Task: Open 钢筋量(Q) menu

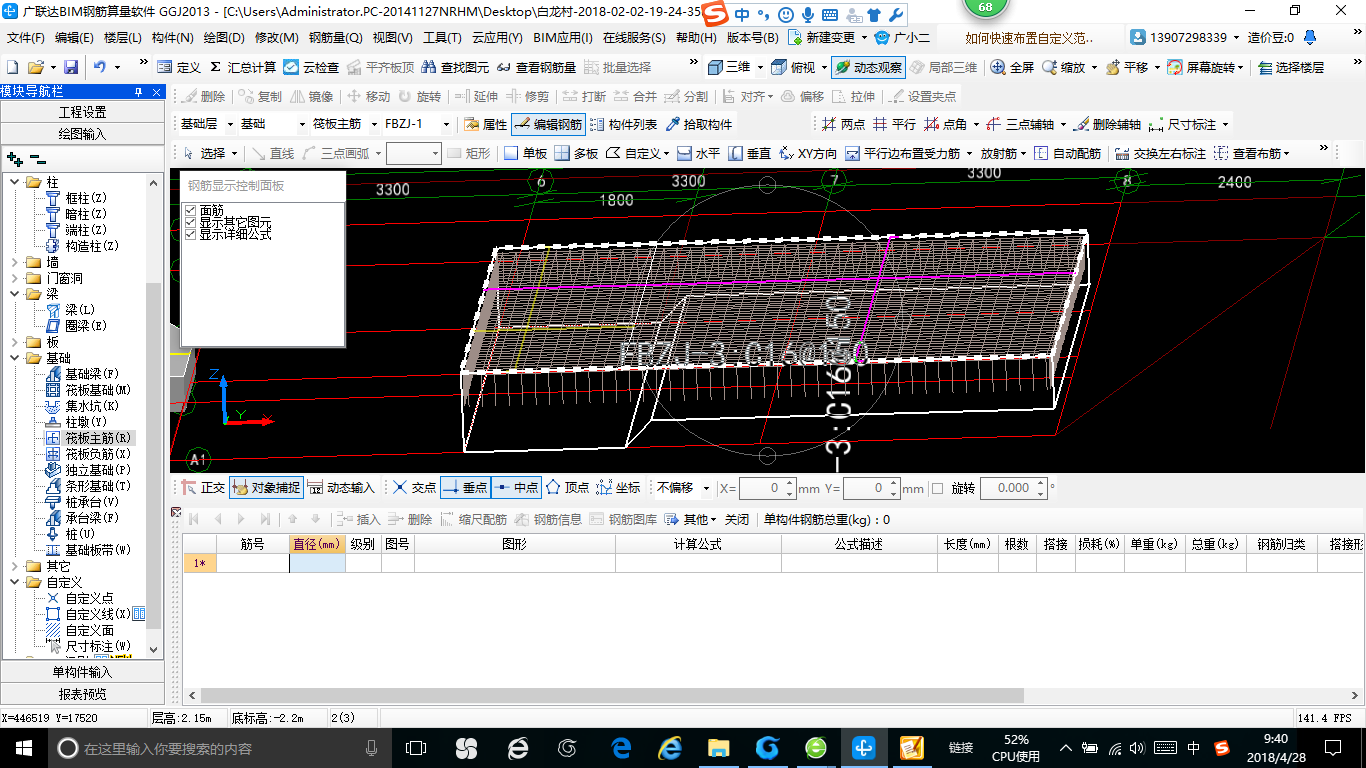Action: pos(336,38)
